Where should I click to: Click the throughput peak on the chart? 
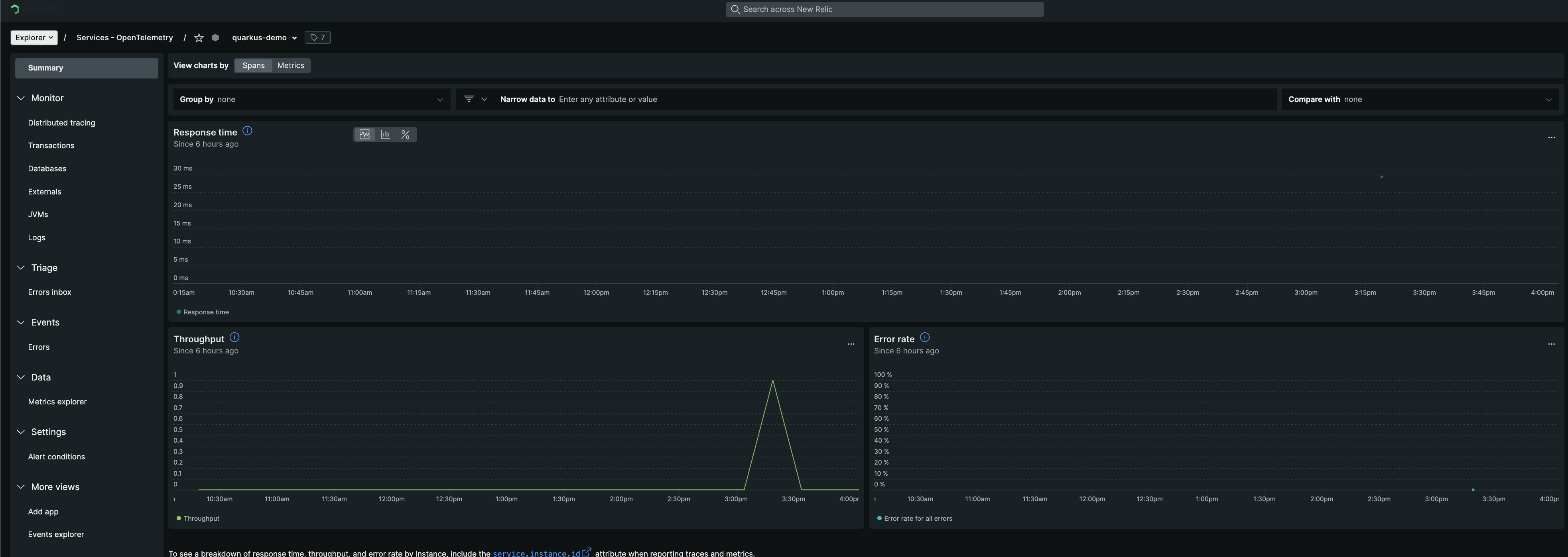click(772, 380)
